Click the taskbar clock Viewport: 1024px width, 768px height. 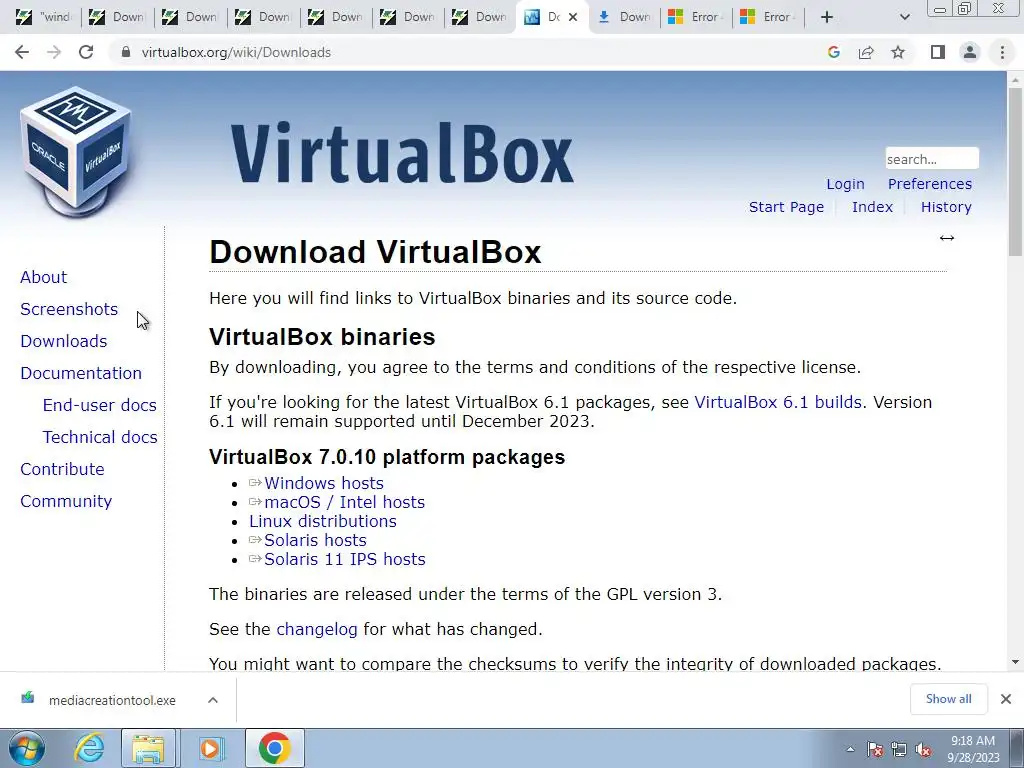tap(973, 749)
